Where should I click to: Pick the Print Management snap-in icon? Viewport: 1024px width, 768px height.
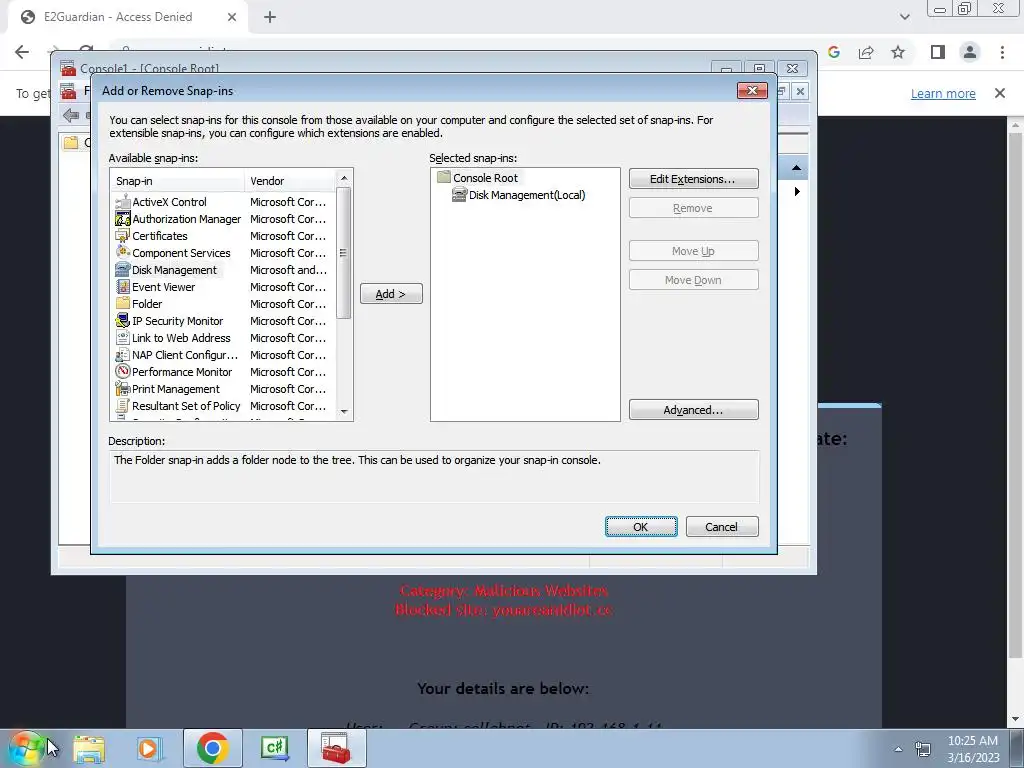point(123,389)
